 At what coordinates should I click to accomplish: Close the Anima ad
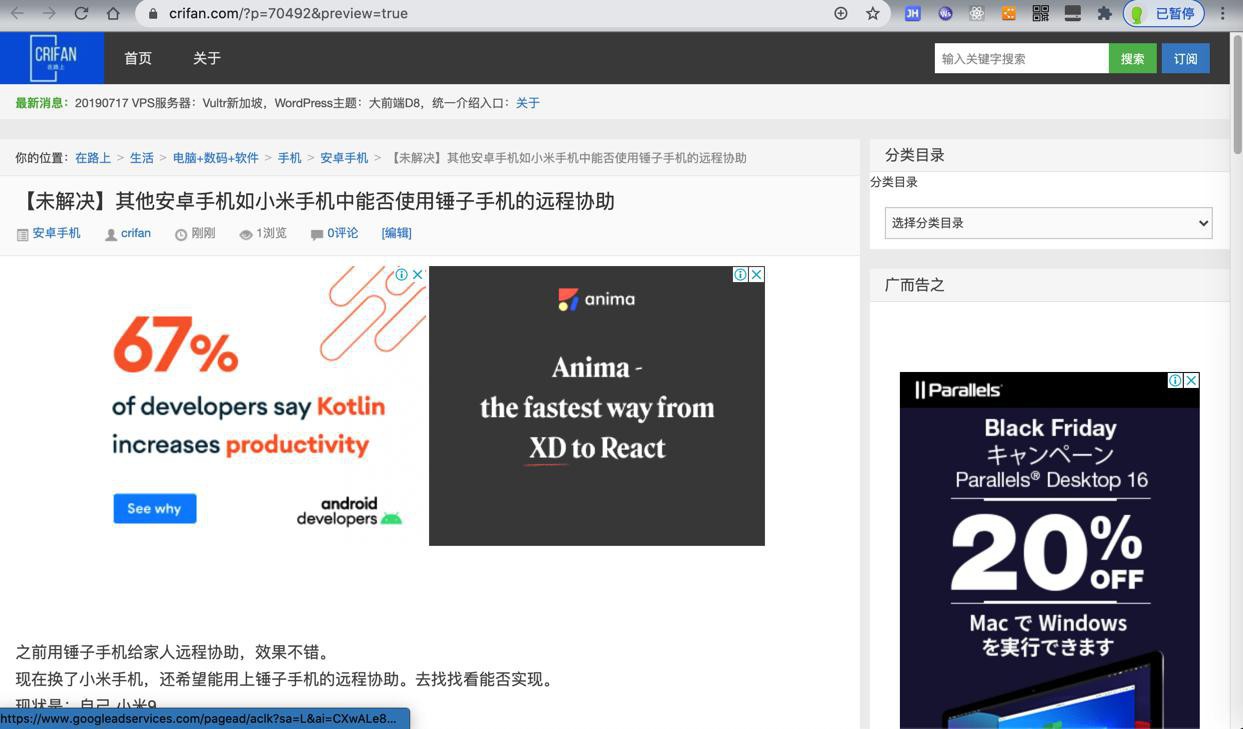[x=757, y=274]
